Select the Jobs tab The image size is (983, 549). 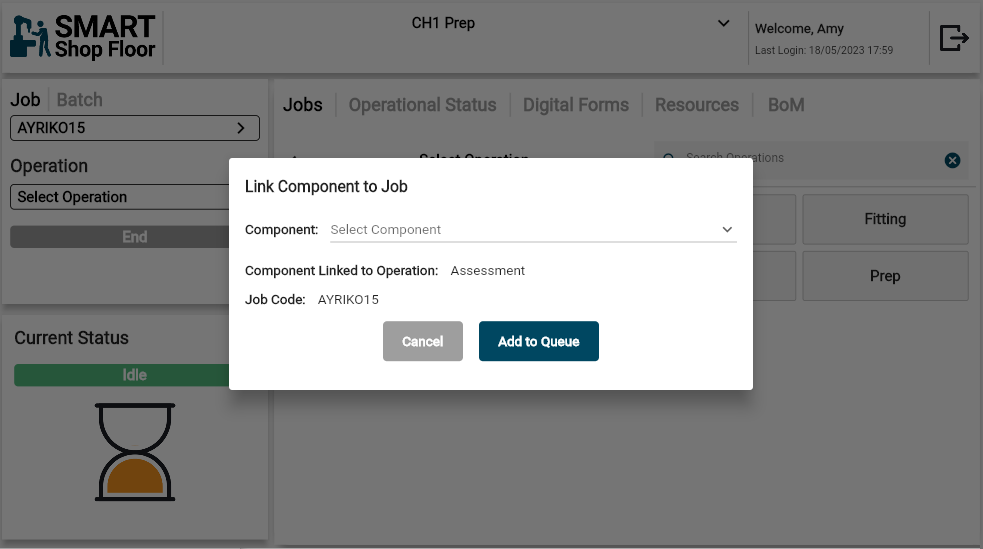point(302,105)
